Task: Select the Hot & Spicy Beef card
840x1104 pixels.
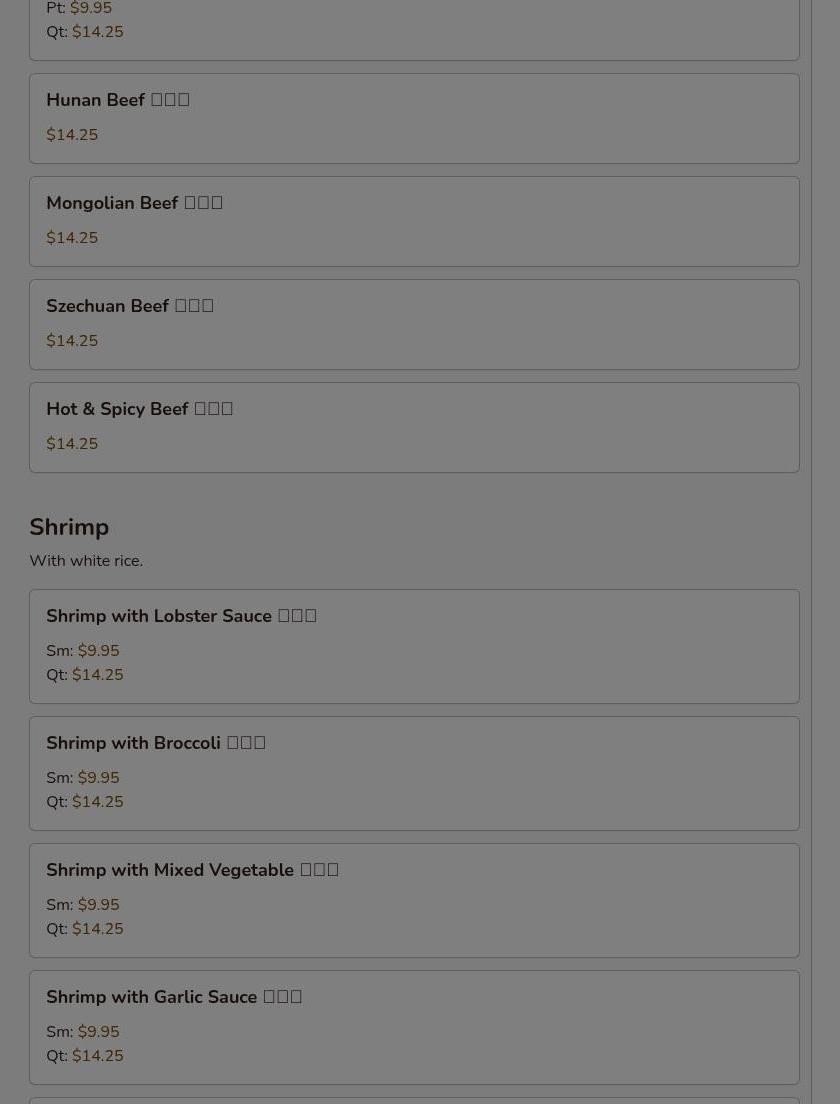Action: coord(414,427)
